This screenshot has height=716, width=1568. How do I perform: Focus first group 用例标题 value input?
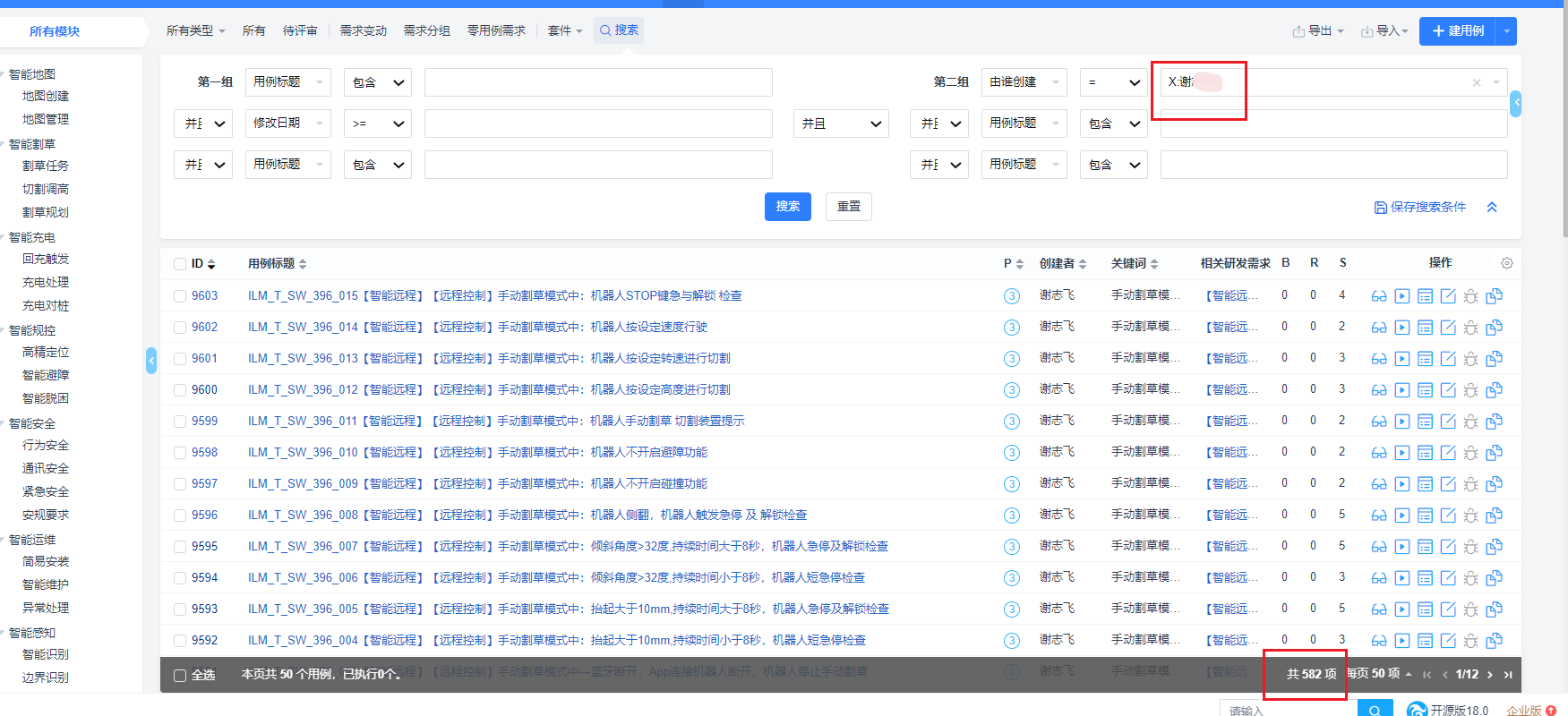pyautogui.click(x=598, y=82)
